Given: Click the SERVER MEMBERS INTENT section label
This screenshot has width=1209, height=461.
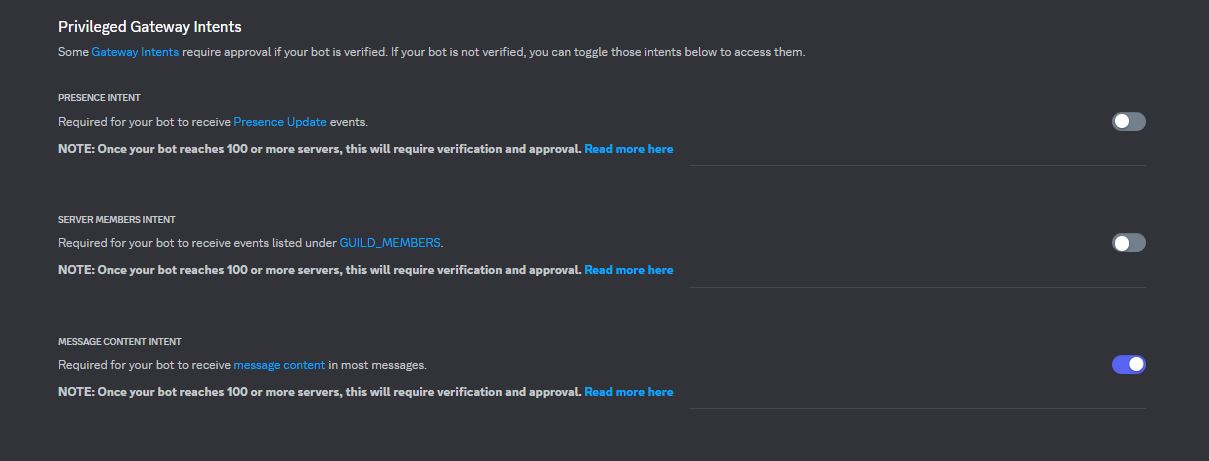Looking at the screenshot, I should (116, 220).
